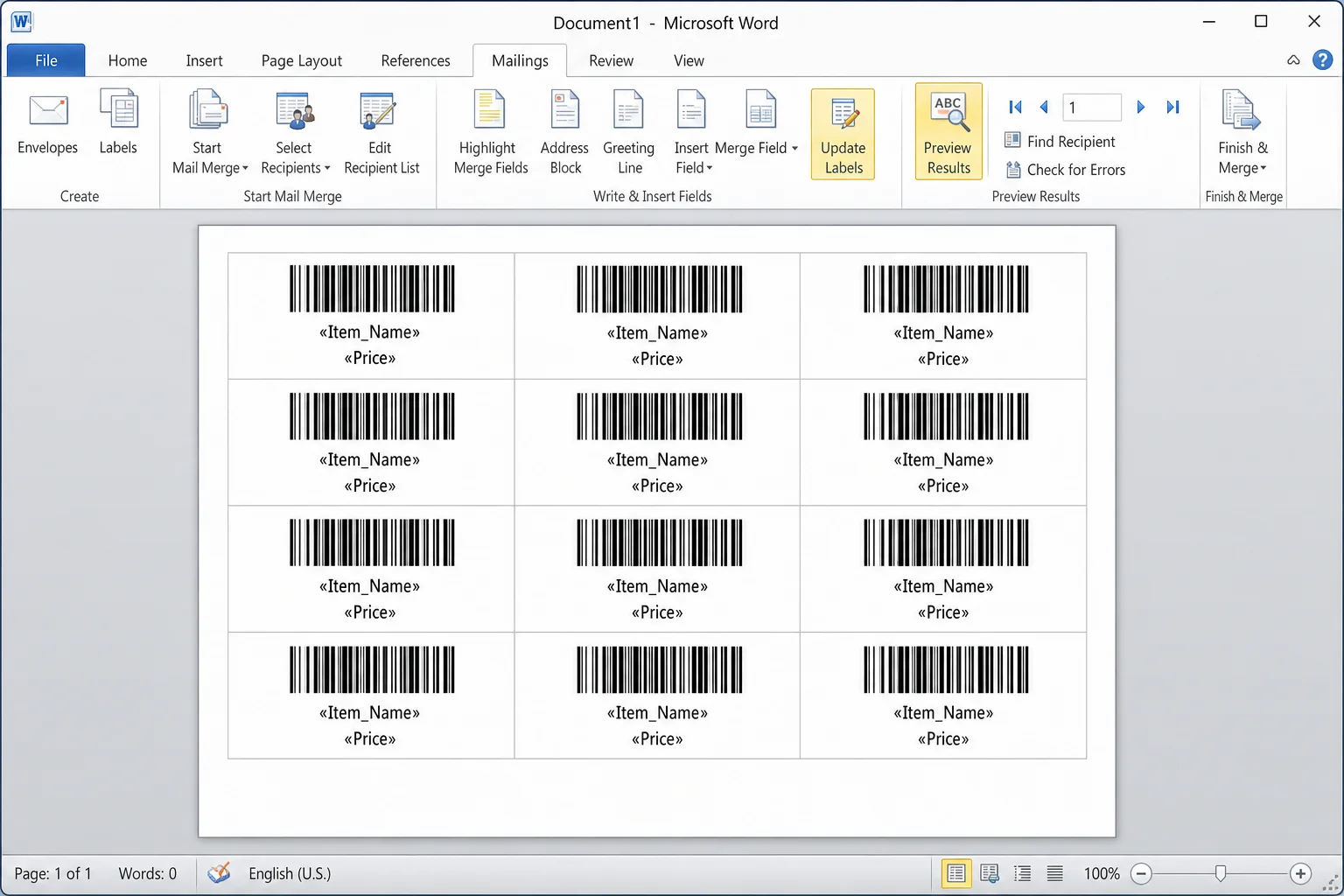Click «Price» field in top-right label
The image size is (1344, 896).
pos(943,359)
